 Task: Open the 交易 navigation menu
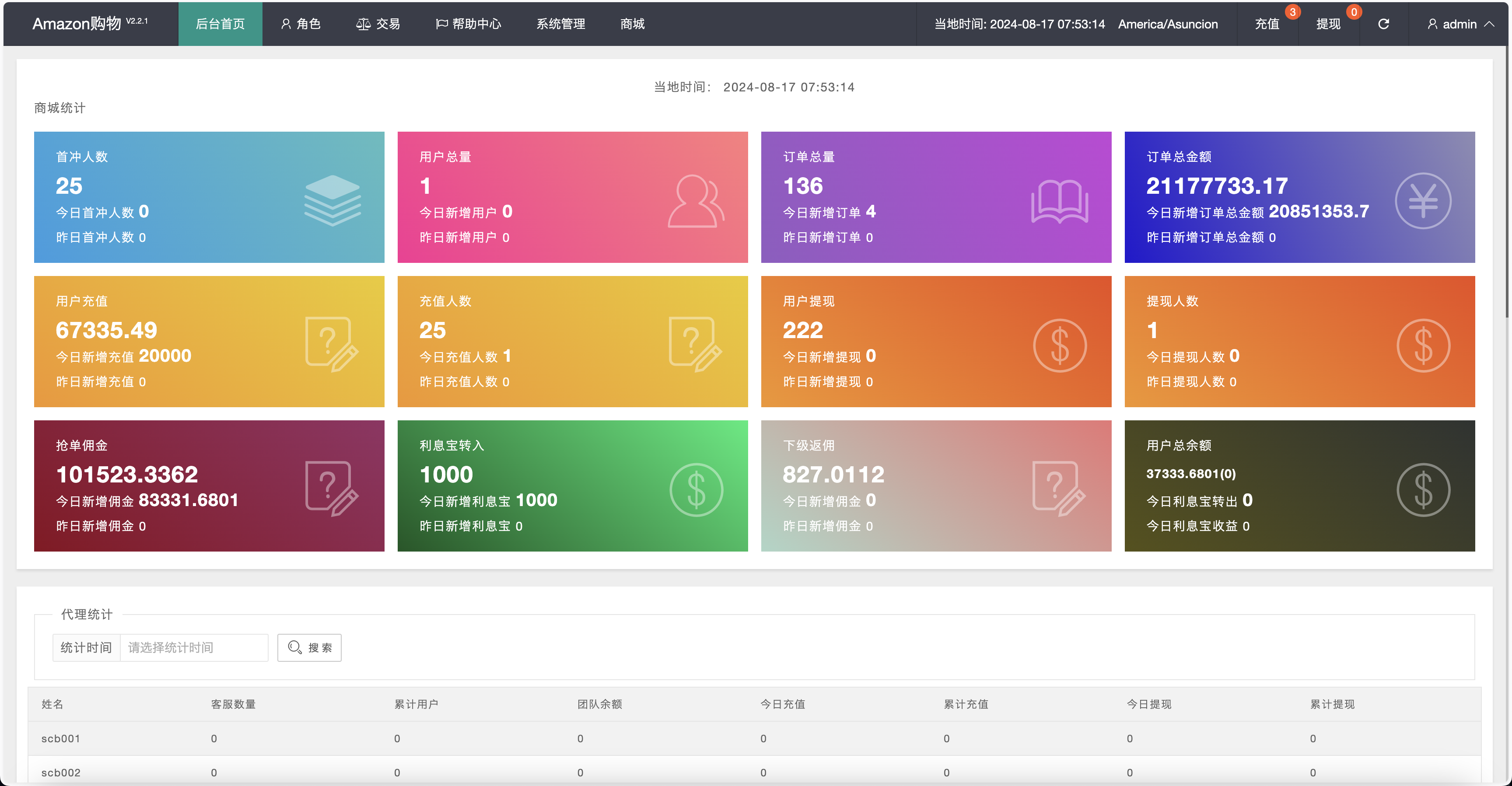[x=378, y=24]
